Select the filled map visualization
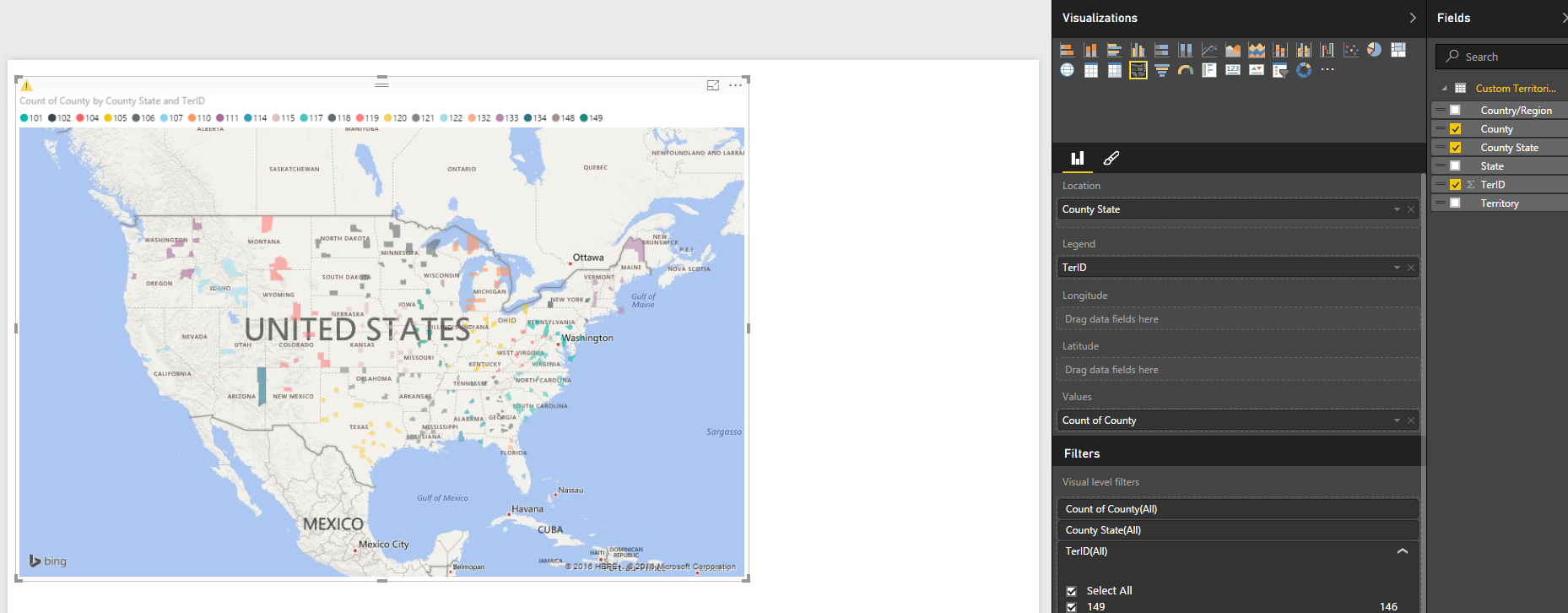This screenshot has height=613, width=1568. coord(1138,70)
